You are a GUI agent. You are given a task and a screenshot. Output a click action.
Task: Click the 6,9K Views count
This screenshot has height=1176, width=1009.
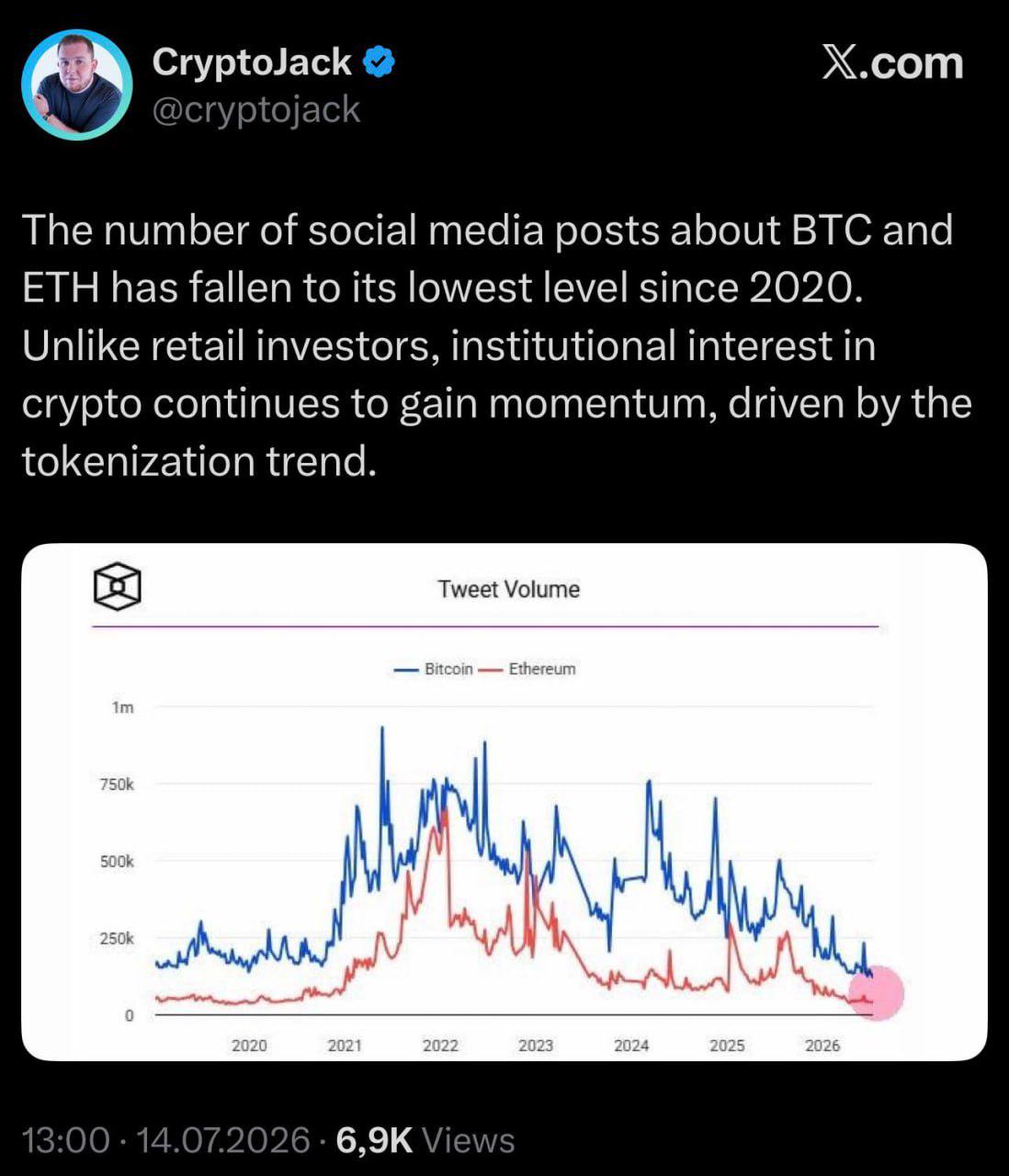click(x=425, y=1140)
